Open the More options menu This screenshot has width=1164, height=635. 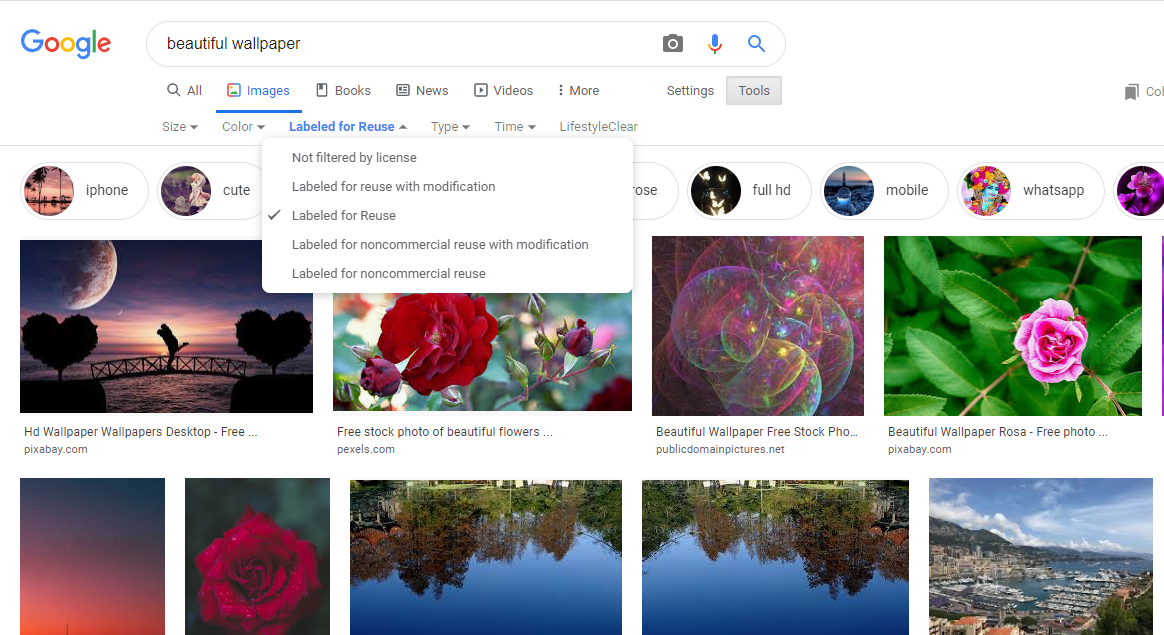[578, 90]
